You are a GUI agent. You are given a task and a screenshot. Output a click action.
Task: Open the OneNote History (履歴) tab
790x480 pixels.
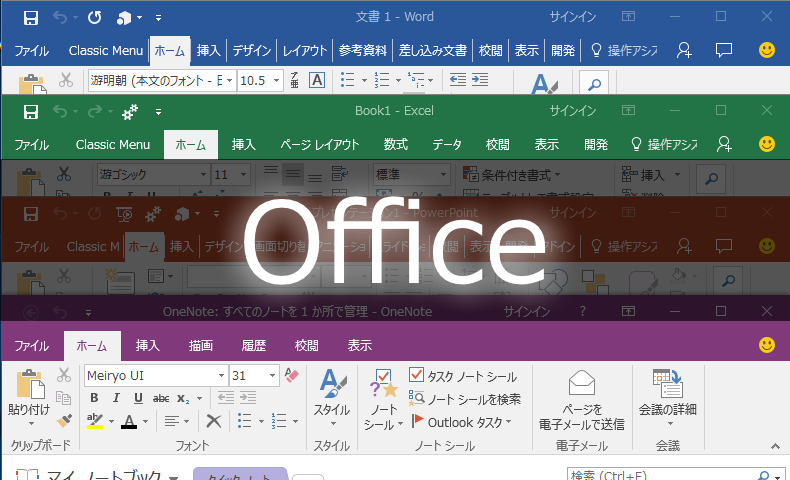pos(253,346)
